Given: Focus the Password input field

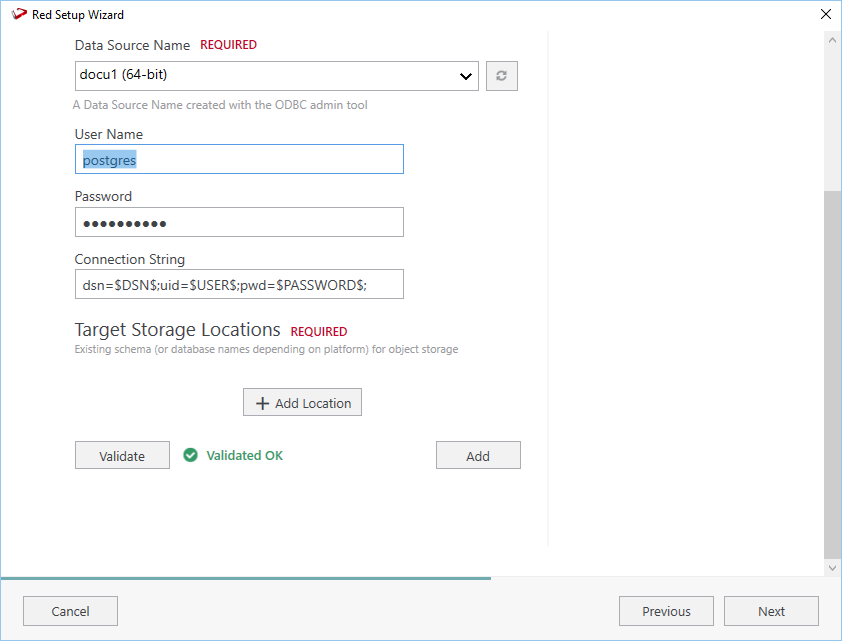Looking at the screenshot, I should click(239, 222).
